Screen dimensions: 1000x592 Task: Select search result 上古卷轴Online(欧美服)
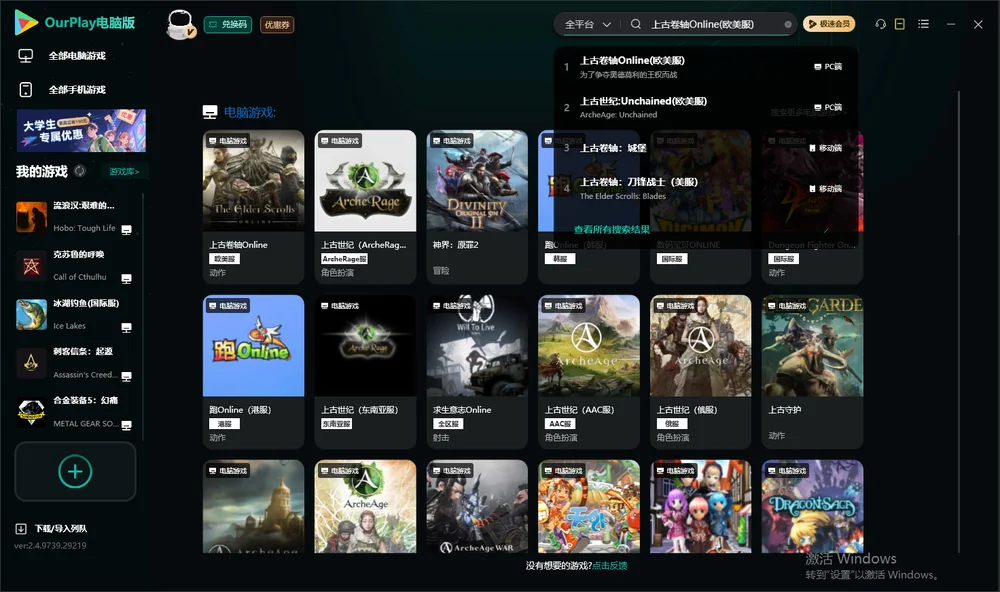[705, 66]
